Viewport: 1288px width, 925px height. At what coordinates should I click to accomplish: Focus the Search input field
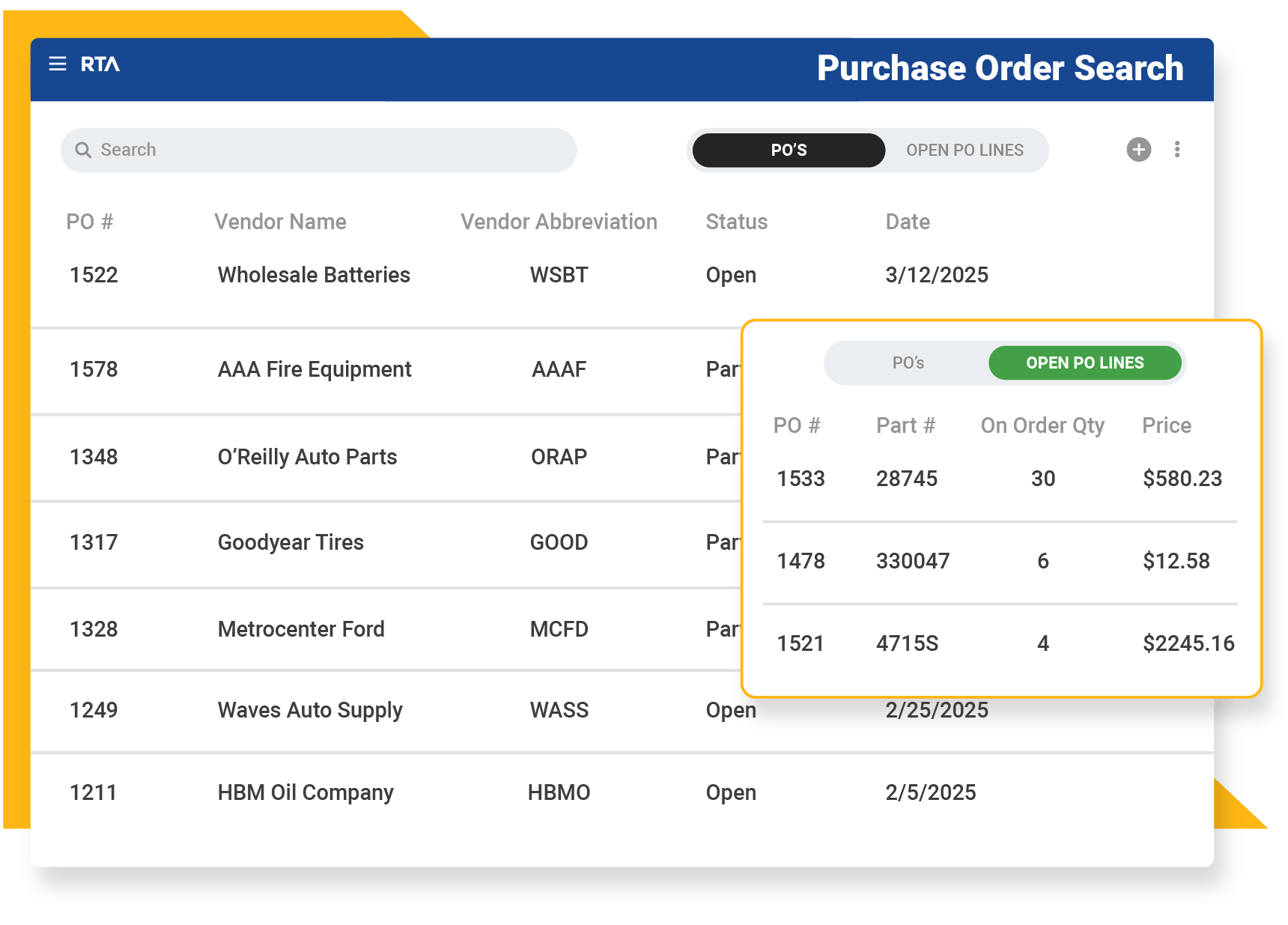(318, 150)
